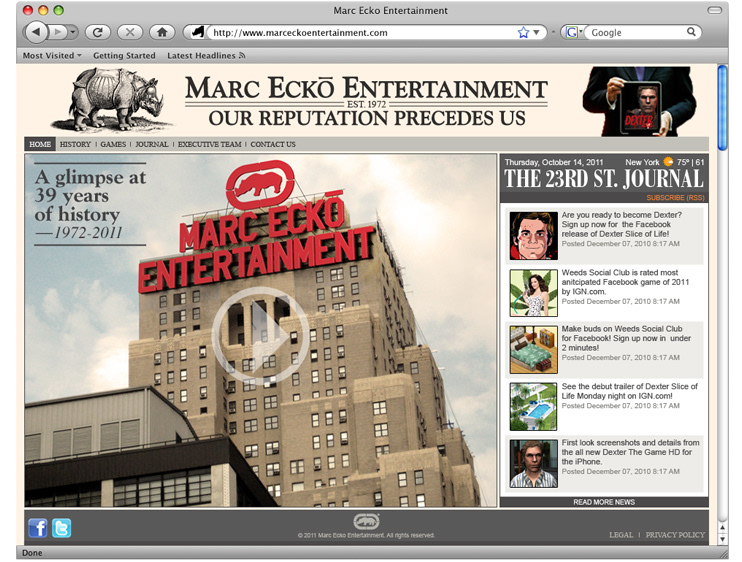Screen dimensions: 742x562
Task: Open the LEGAL footer link
Action: [621, 535]
